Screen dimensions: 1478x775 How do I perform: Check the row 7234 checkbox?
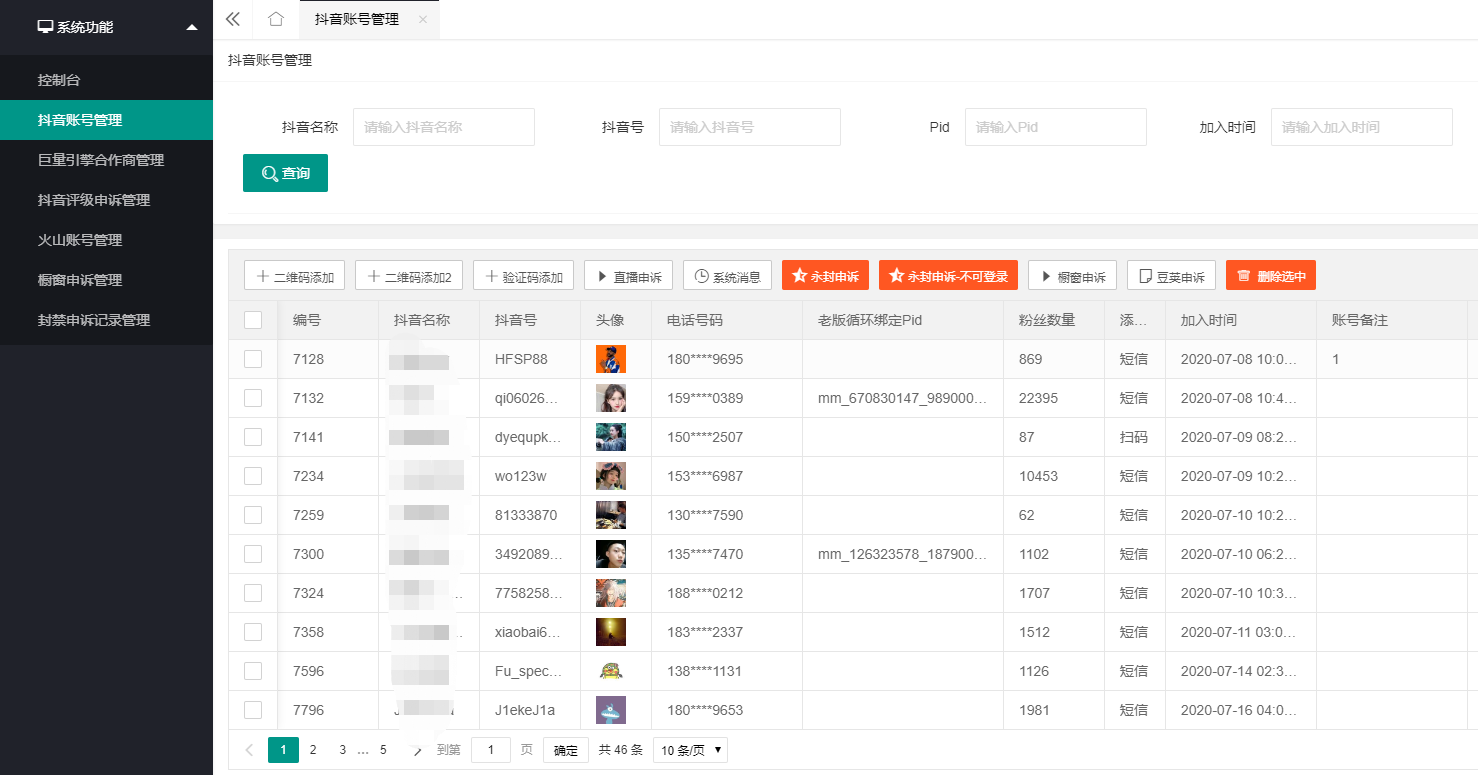(253, 476)
